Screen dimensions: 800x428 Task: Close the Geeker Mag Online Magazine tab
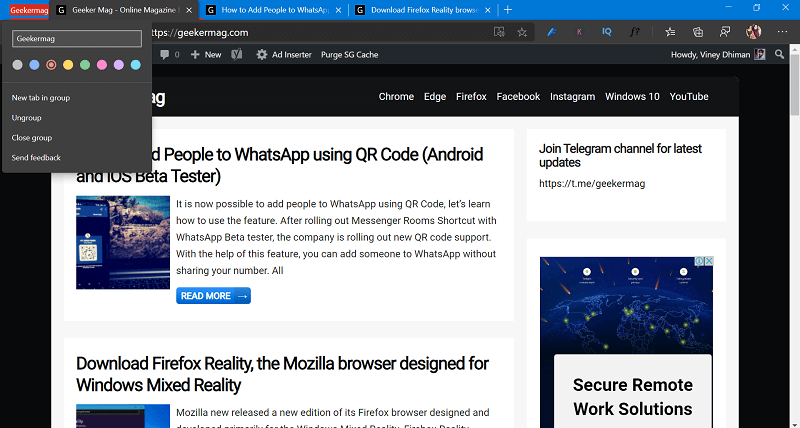(x=189, y=10)
